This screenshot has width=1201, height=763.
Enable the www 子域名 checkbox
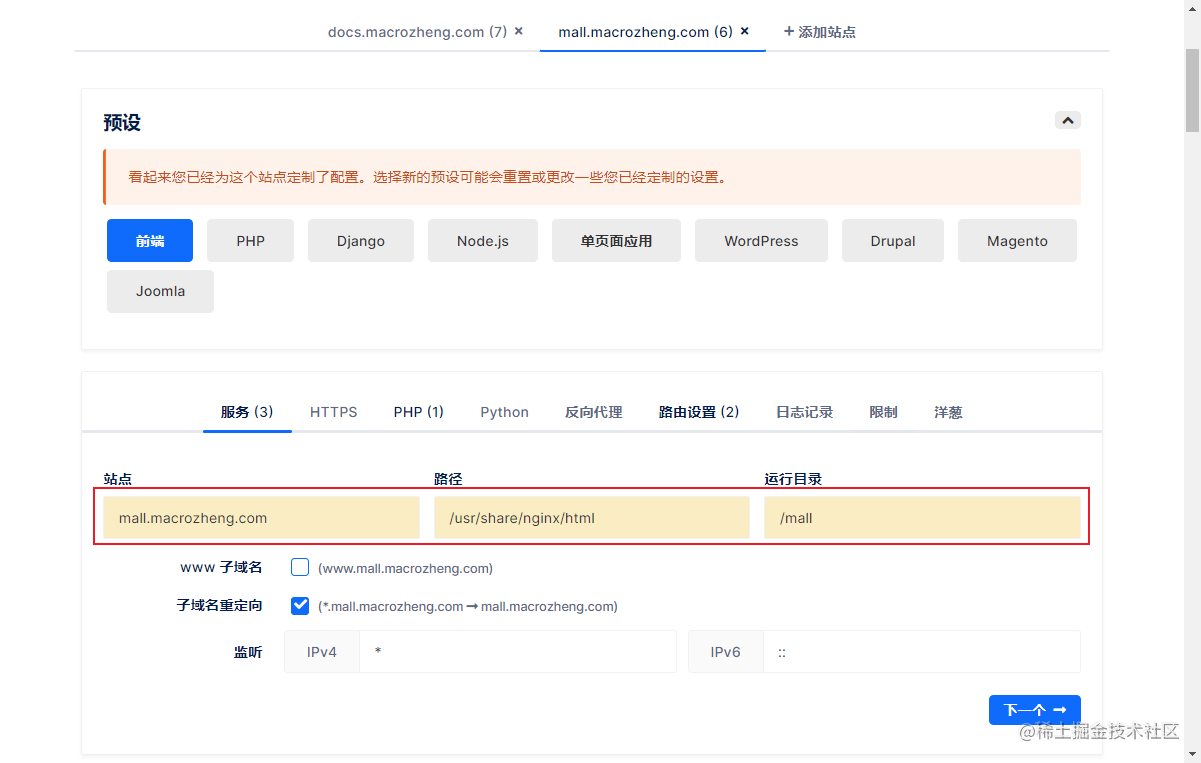(300, 567)
